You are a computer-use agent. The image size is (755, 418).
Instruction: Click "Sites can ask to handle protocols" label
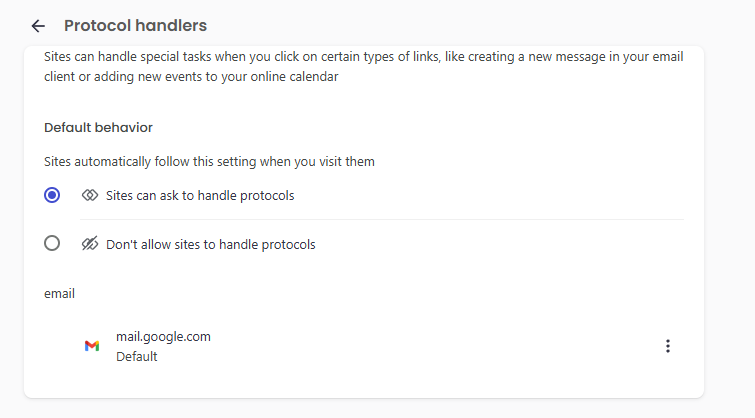[200, 196]
